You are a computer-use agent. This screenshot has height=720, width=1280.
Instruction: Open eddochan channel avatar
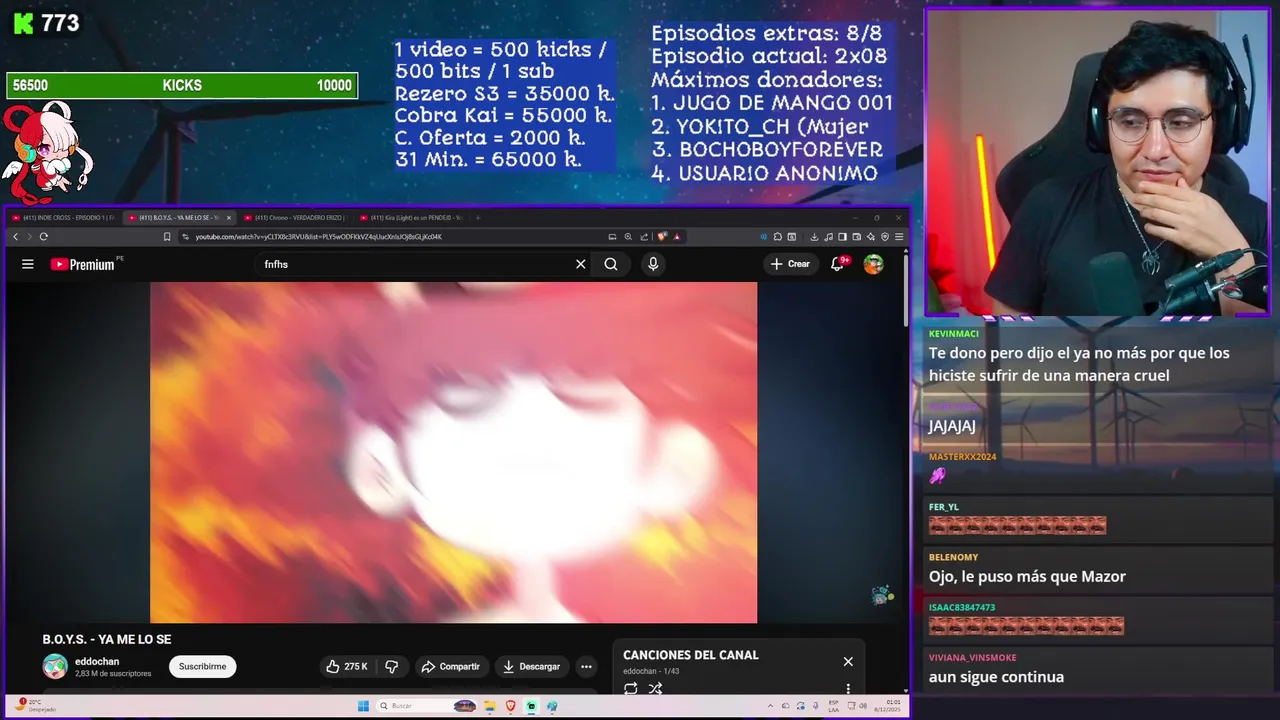tap(55, 666)
